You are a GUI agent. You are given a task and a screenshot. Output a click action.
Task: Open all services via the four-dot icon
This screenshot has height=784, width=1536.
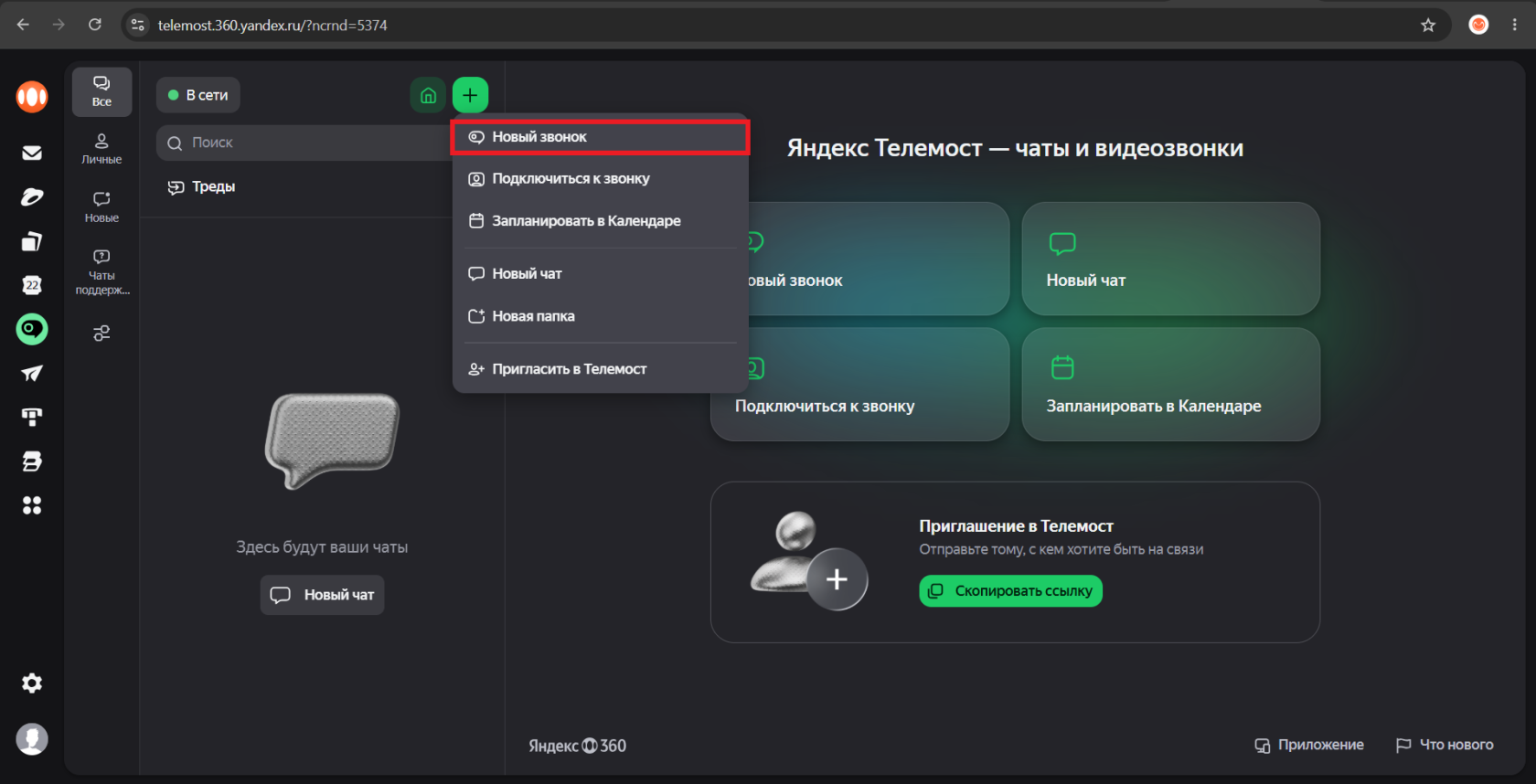pyautogui.click(x=32, y=505)
